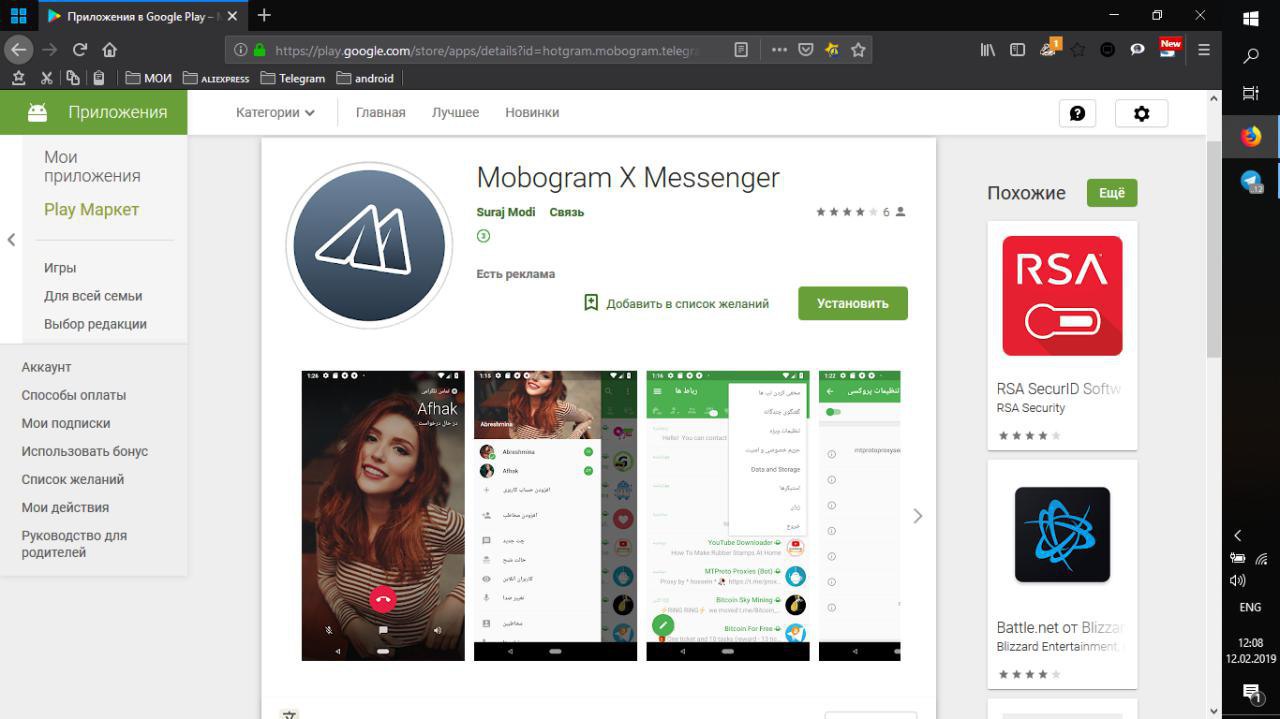The width and height of the screenshot is (1280, 719).
Task: Open RSA SecurID similar app card
Action: tap(1062, 336)
